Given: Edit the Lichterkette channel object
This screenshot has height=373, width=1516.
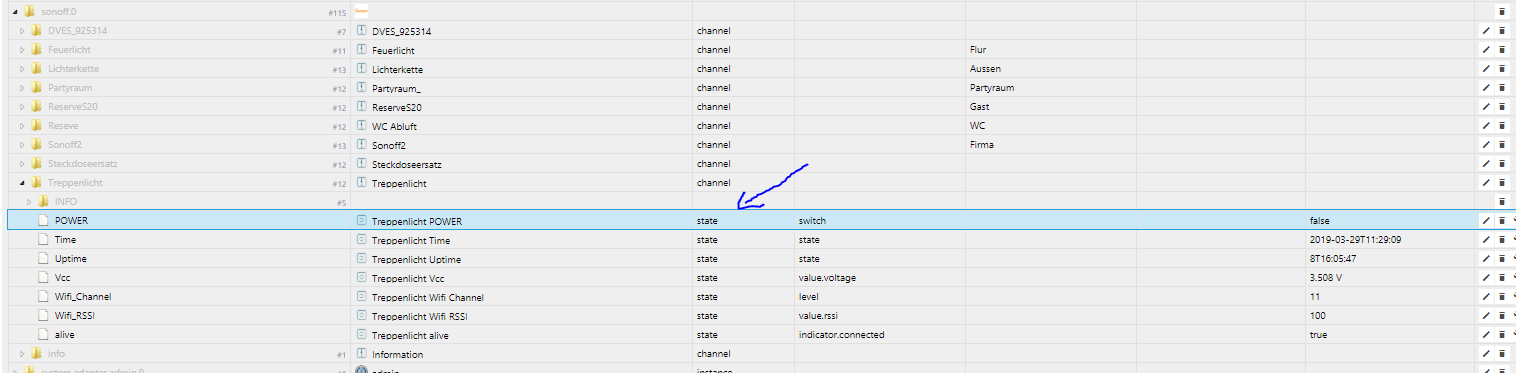Looking at the screenshot, I should click(x=1486, y=69).
